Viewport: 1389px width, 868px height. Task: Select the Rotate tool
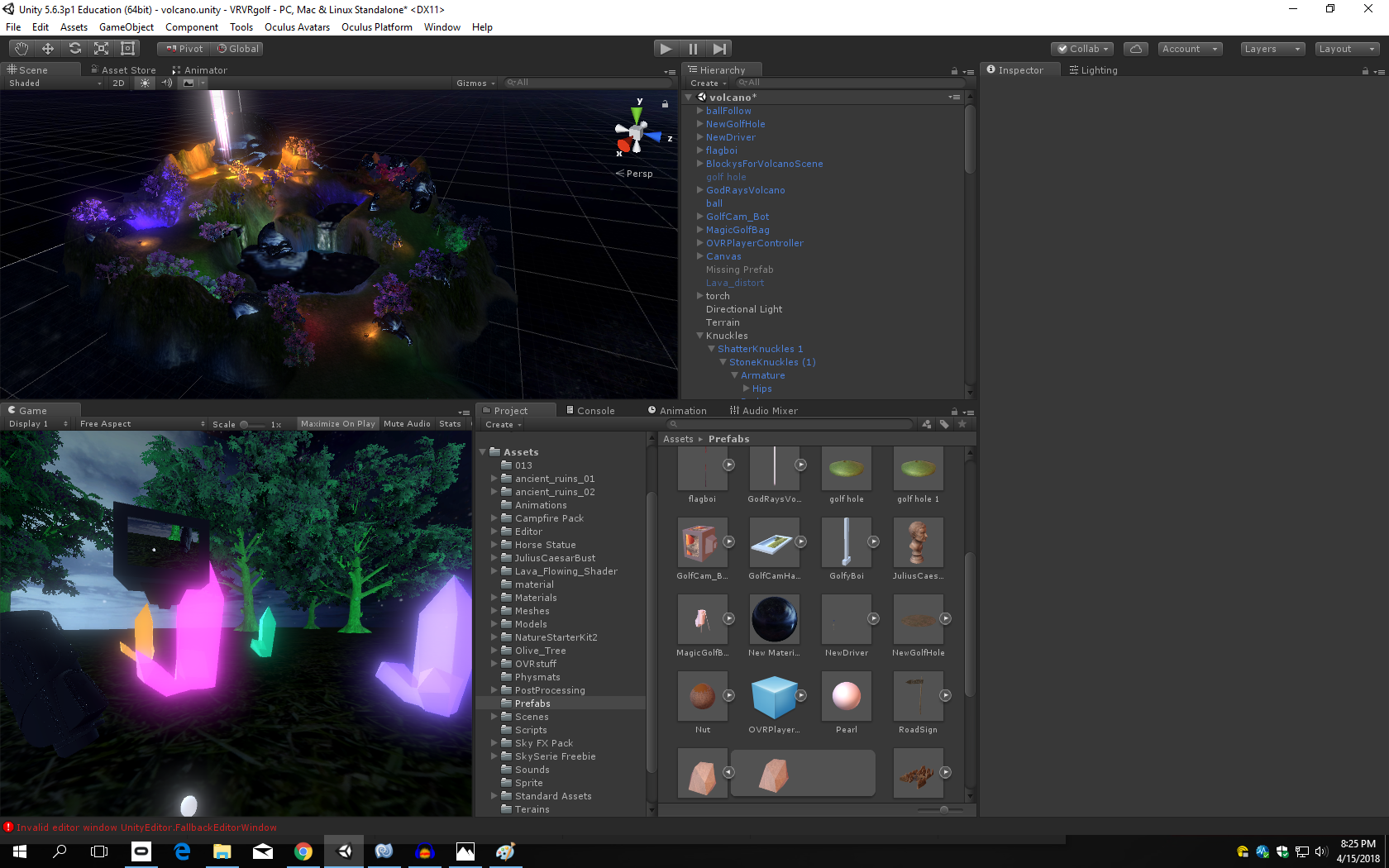click(74, 49)
